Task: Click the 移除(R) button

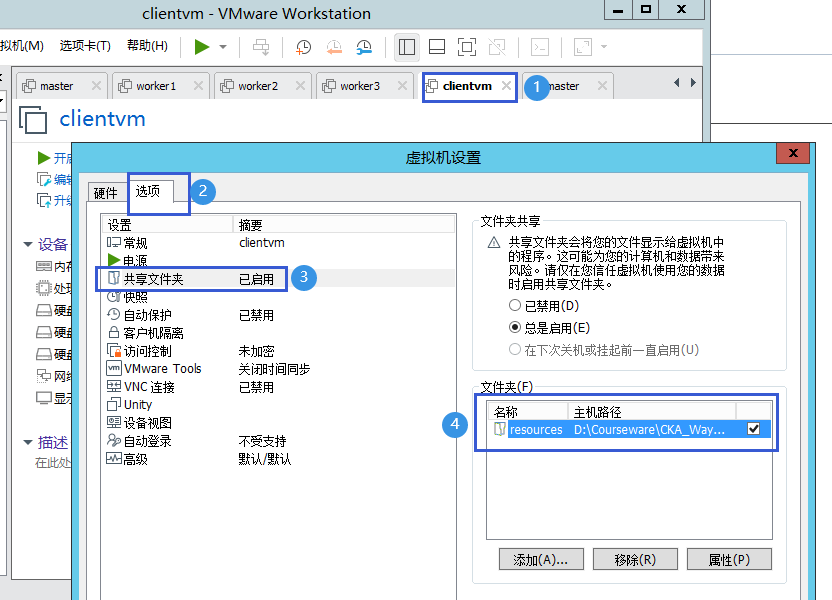Action: pos(635,560)
